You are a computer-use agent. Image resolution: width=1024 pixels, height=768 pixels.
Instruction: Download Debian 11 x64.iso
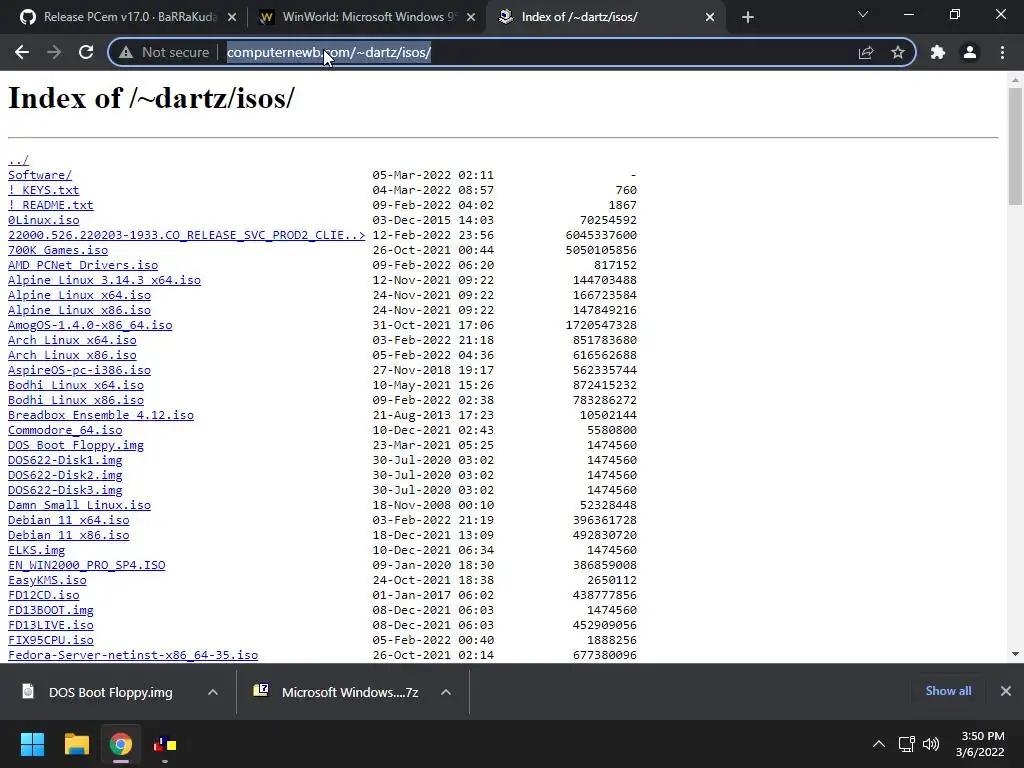coord(69,520)
